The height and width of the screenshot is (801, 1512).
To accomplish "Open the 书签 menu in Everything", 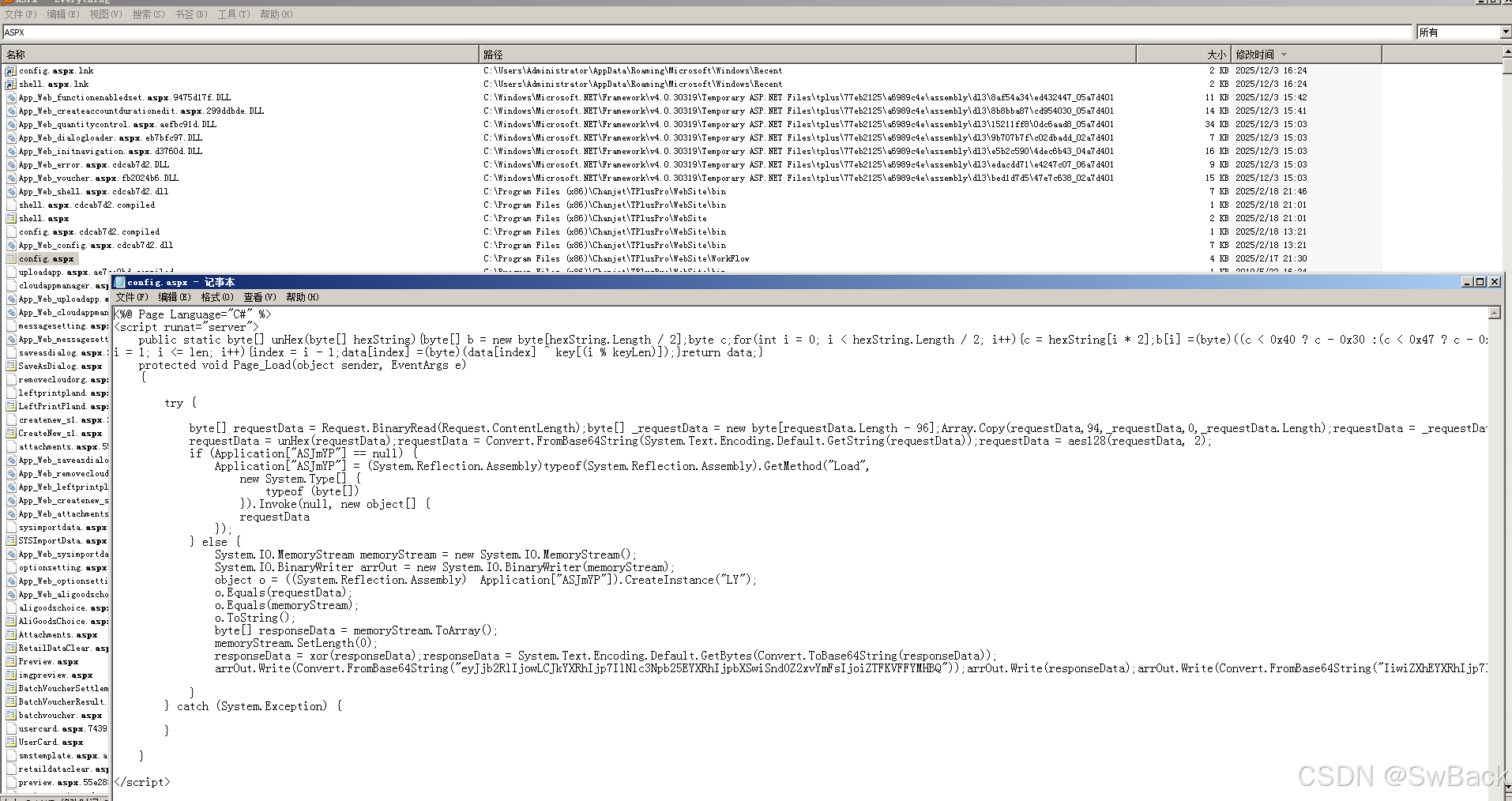I will (x=191, y=14).
